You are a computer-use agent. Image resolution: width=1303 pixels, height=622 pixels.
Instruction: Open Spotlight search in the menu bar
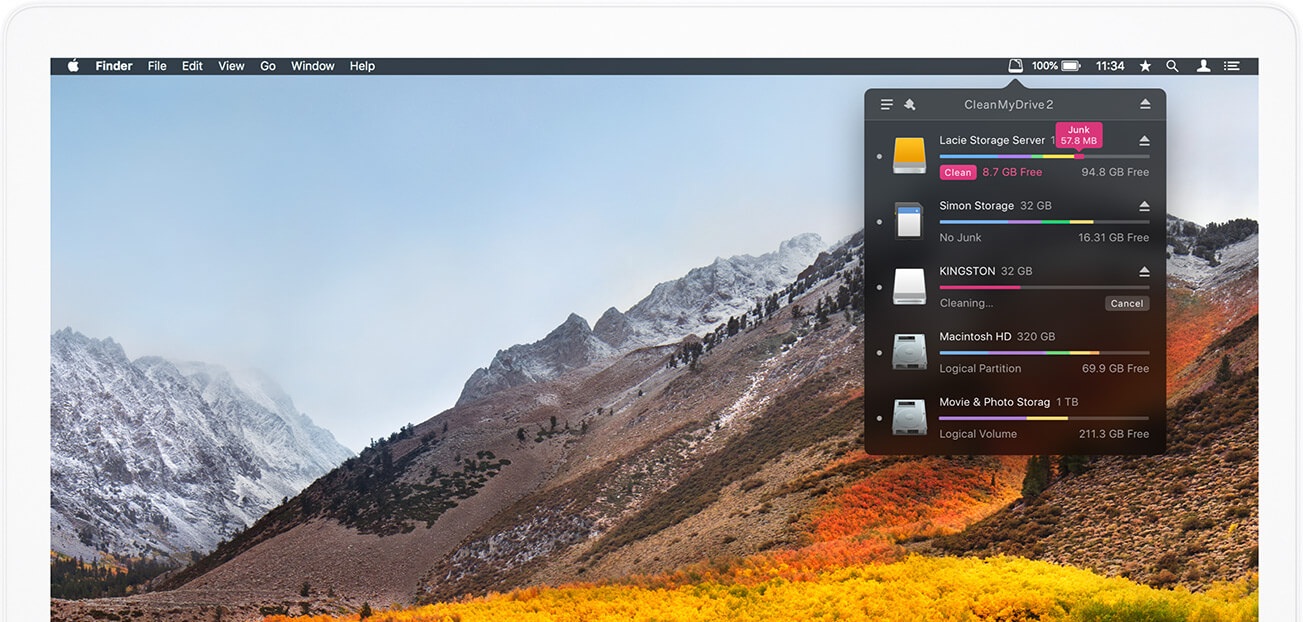(1172, 66)
